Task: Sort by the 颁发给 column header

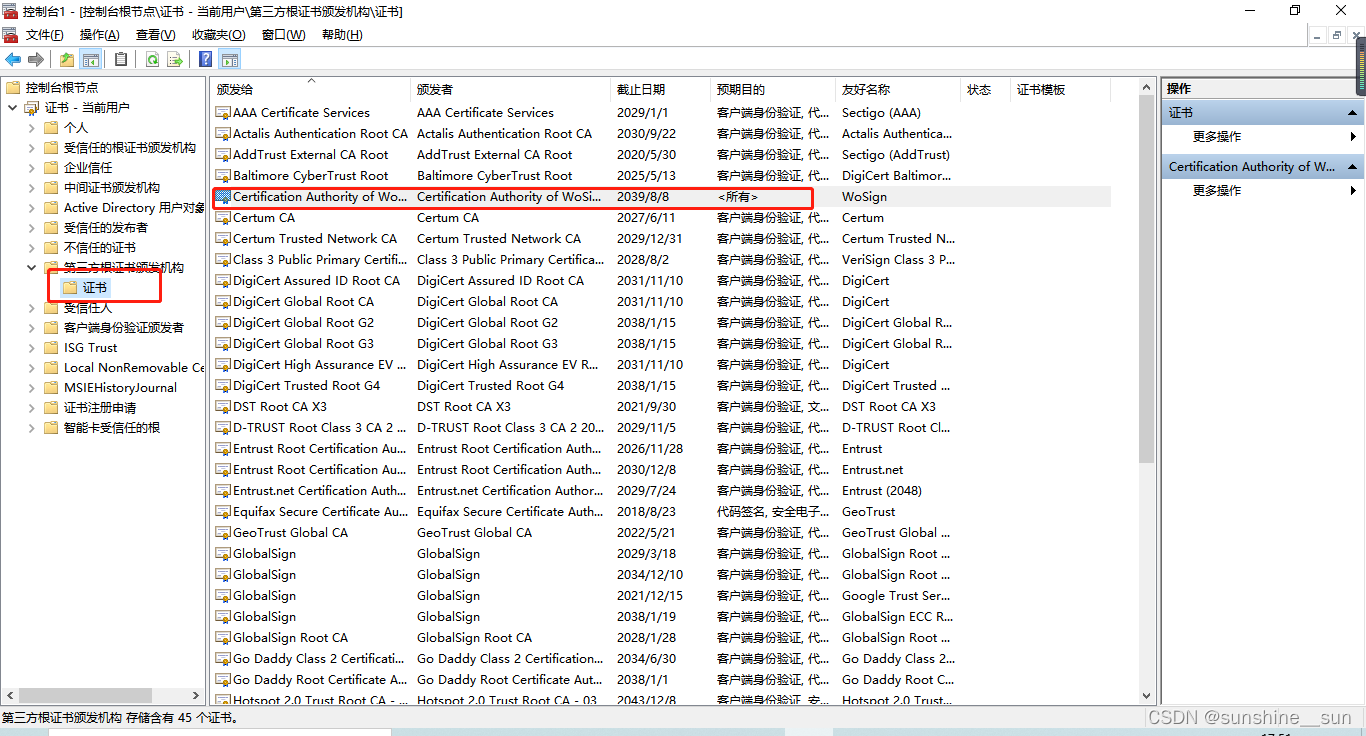Action: click(310, 90)
